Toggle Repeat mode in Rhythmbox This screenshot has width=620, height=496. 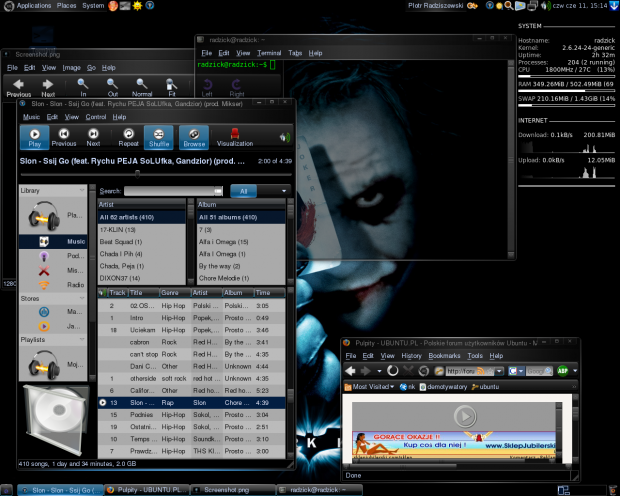pos(129,137)
